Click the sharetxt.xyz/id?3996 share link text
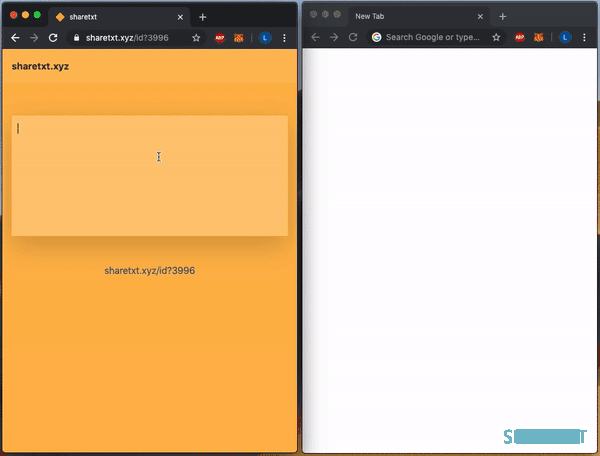Image resolution: width=600 pixels, height=456 pixels. 150,271
